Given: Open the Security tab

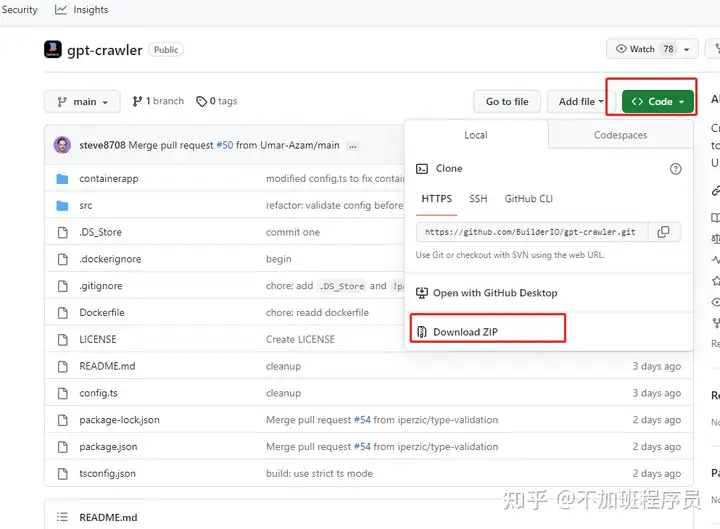Looking at the screenshot, I should [19, 10].
